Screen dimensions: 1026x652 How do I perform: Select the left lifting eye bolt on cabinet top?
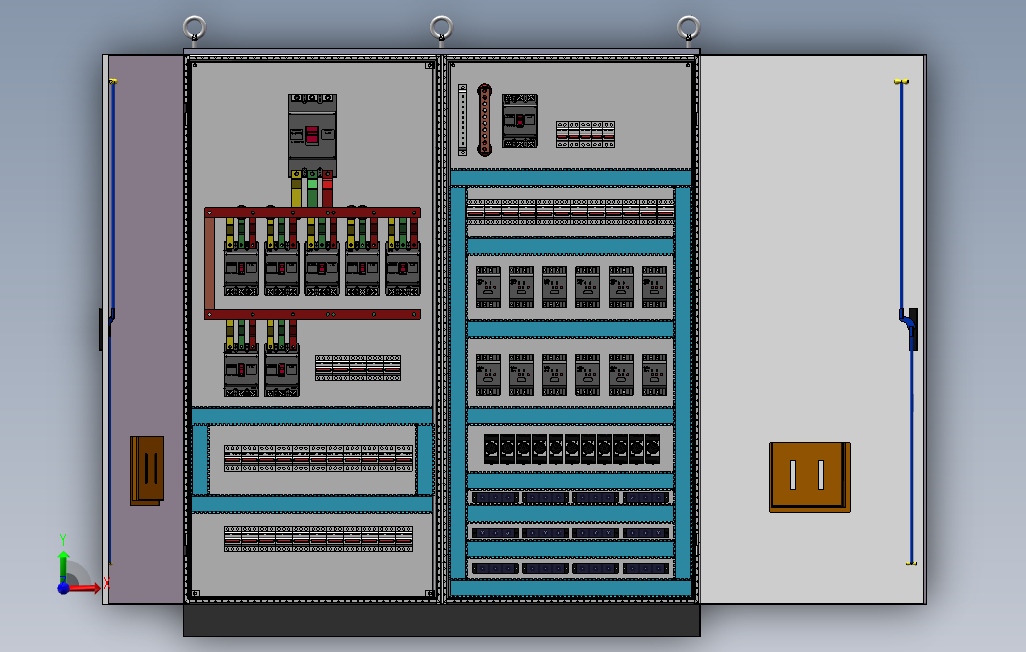pos(194,30)
